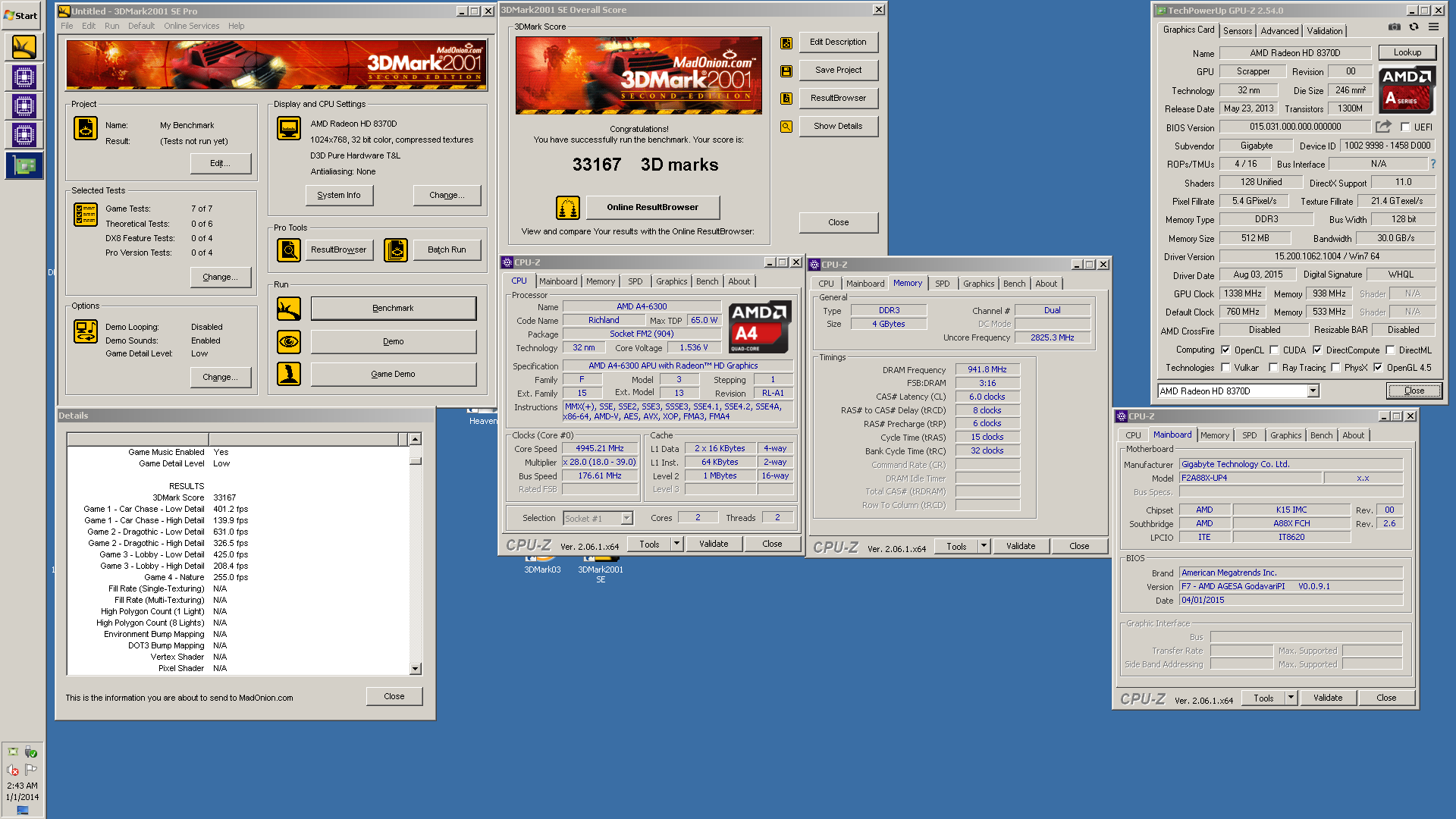1456x819 pixels.
Task: Click the GPU-Z screenshot camera icon
Action: click(x=1394, y=27)
